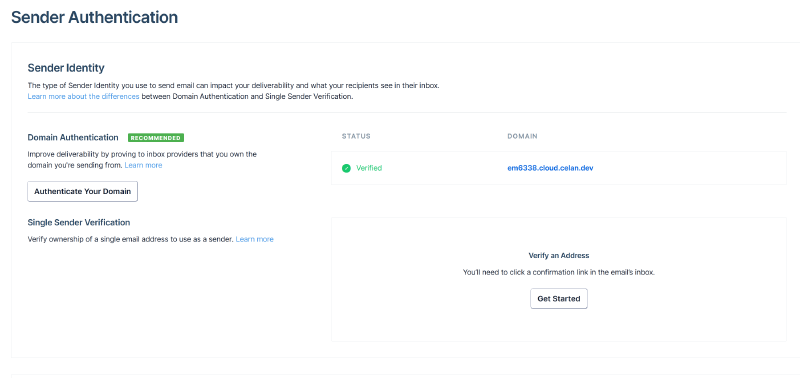Click the DOMAIN column header

[522, 136]
